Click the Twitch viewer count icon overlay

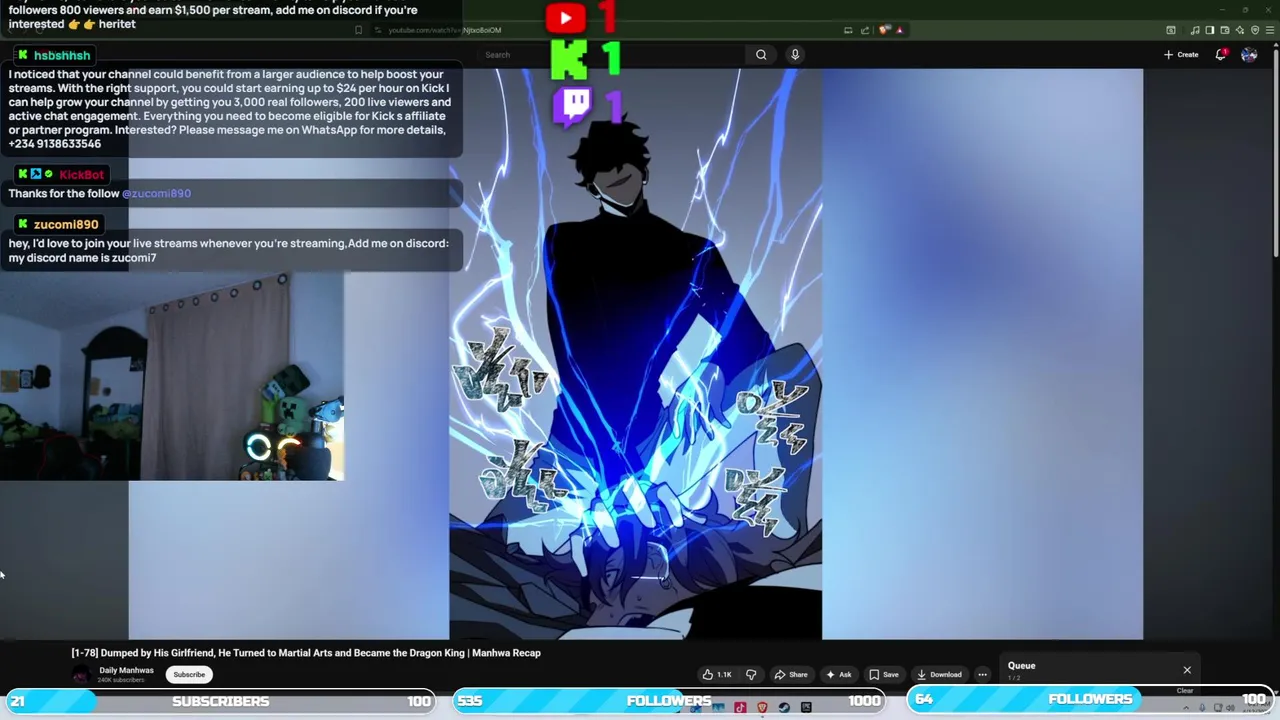(572, 106)
